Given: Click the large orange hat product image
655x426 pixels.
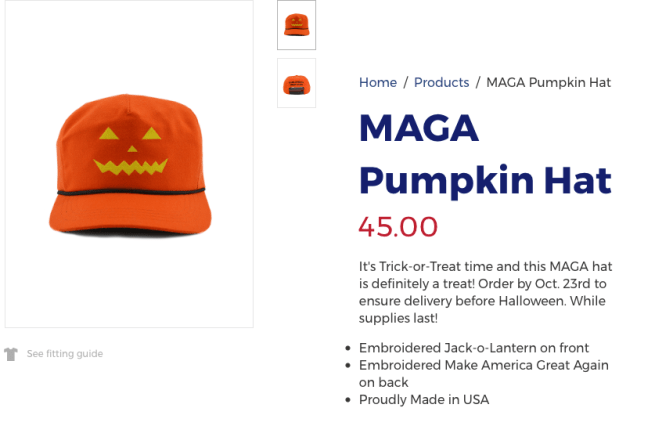Looking at the screenshot, I should (x=129, y=165).
